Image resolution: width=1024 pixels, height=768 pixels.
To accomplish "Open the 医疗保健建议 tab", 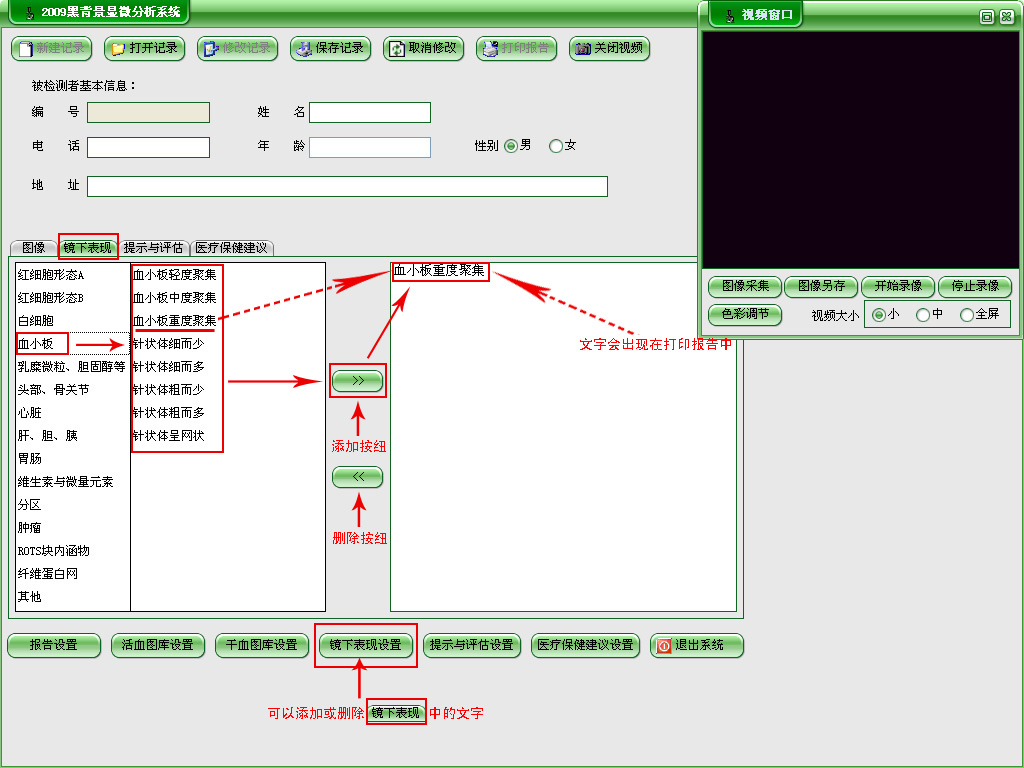I will coord(231,248).
